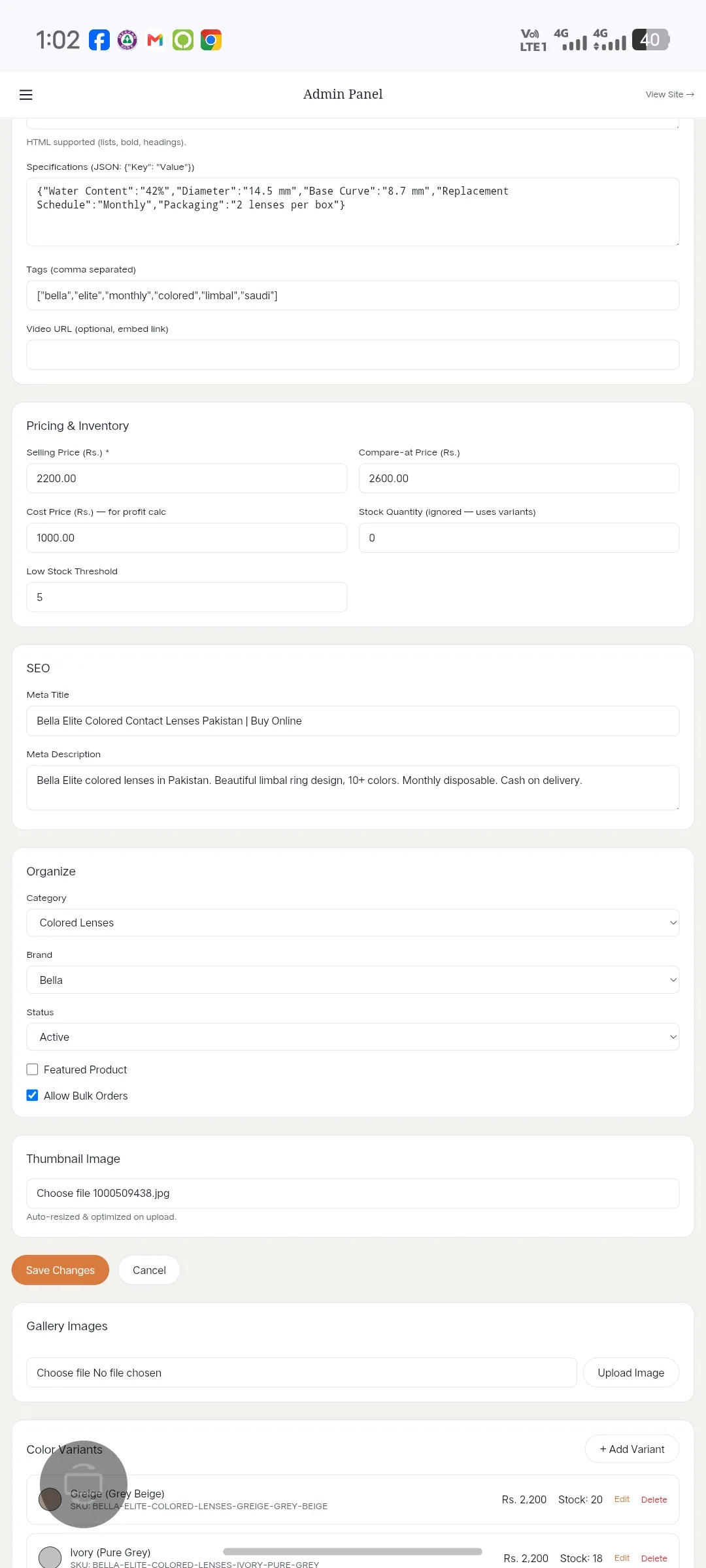706x1568 pixels.
Task: Delete the Greige (Grey Beige) variant
Action: click(654, 1499)
